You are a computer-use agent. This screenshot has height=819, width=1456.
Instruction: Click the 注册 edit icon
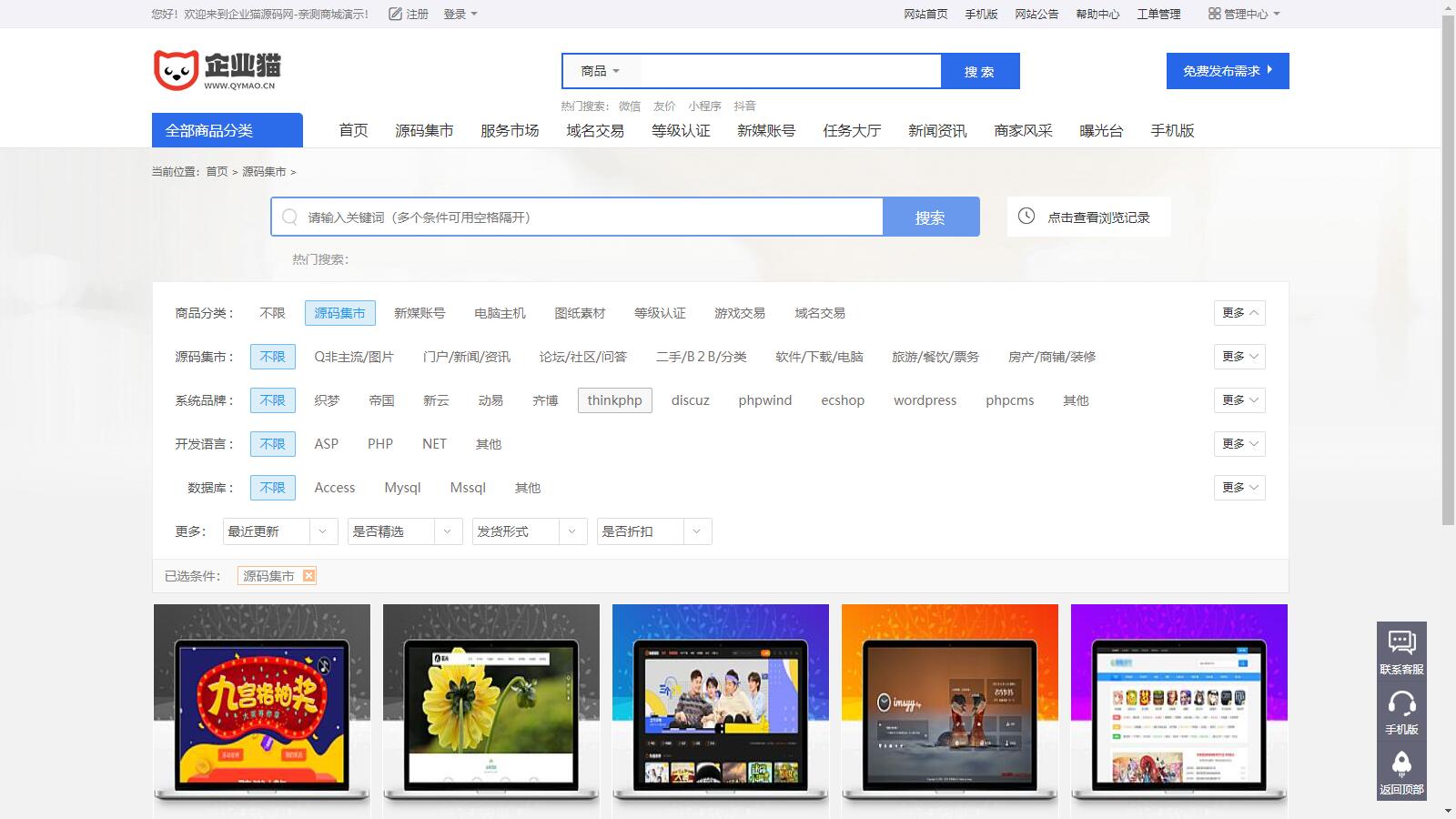click(395, 14)
